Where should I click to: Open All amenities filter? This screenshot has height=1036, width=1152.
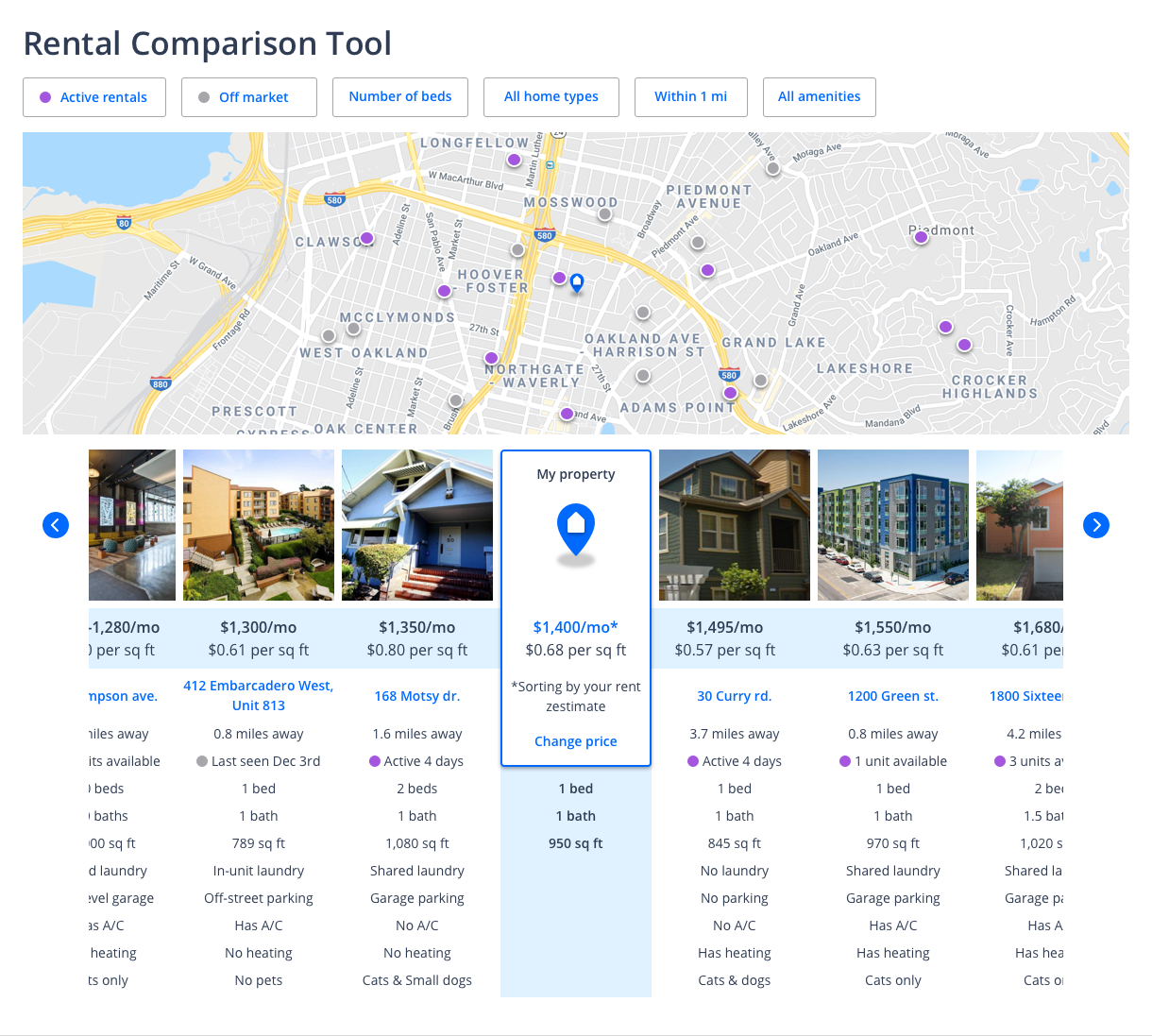(x=820, y=96)
